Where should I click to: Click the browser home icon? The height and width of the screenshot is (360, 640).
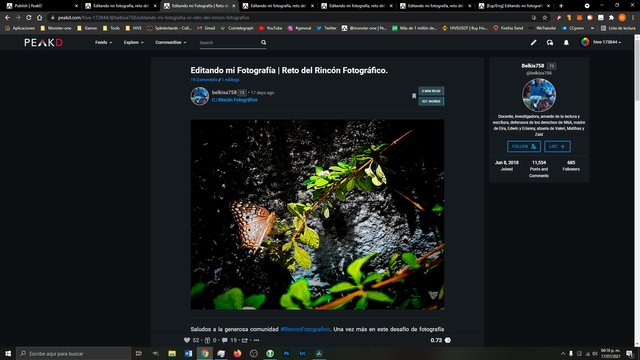pyautogui.click(x=39, y=18)
